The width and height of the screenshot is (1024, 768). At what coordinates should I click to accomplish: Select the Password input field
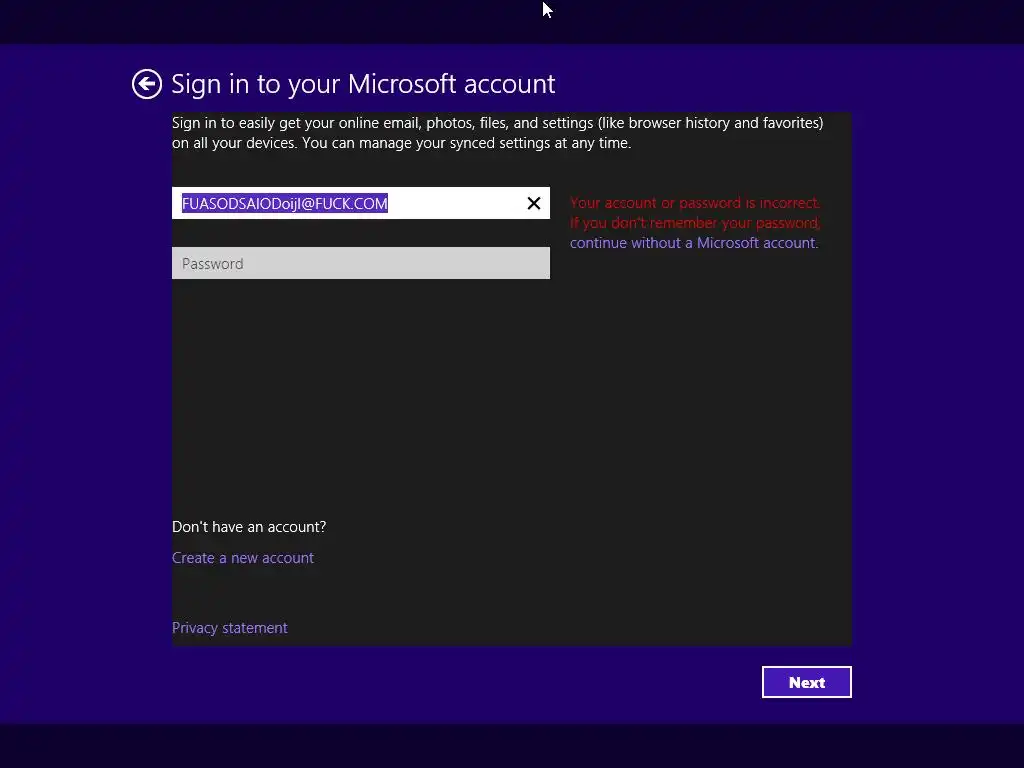[x=360, y=263]
